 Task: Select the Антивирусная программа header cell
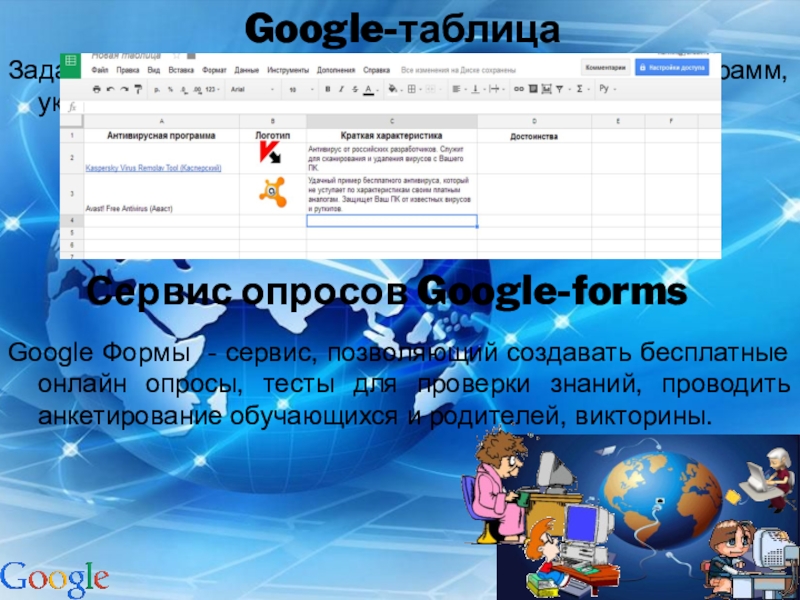pyautogui.click(x=161, y=135)
